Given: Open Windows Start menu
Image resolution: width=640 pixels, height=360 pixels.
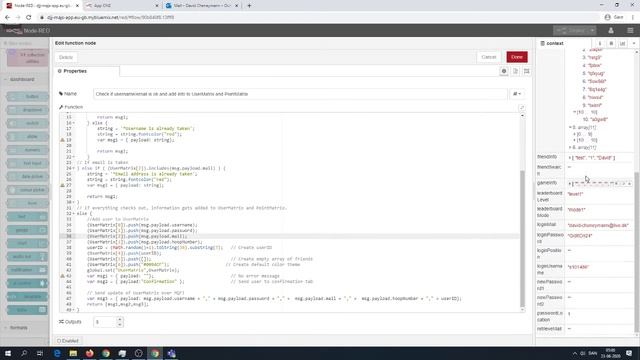Looking at the screenshot, I should point(8,353).
